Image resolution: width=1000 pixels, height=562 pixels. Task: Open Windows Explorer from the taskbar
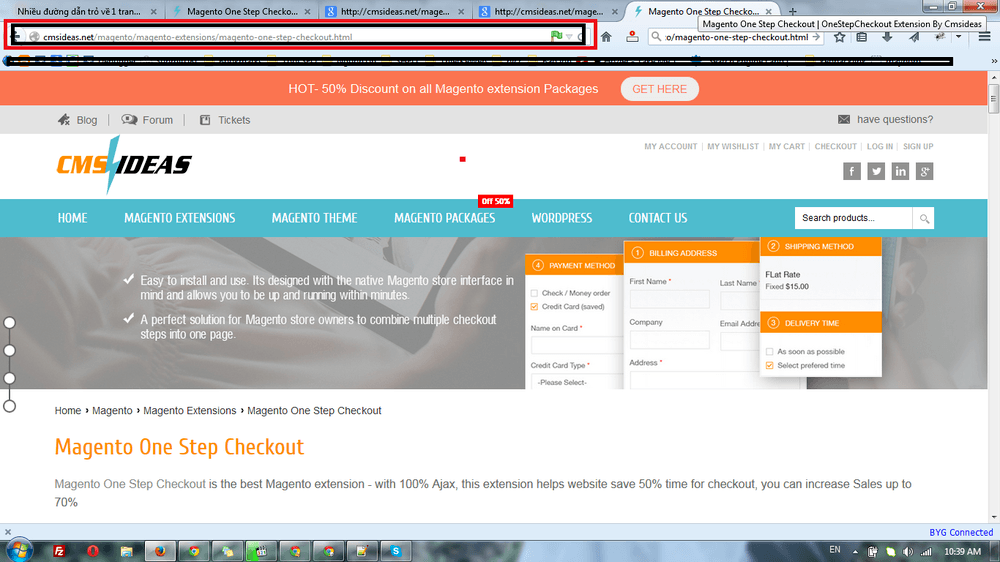coord(126,551)
